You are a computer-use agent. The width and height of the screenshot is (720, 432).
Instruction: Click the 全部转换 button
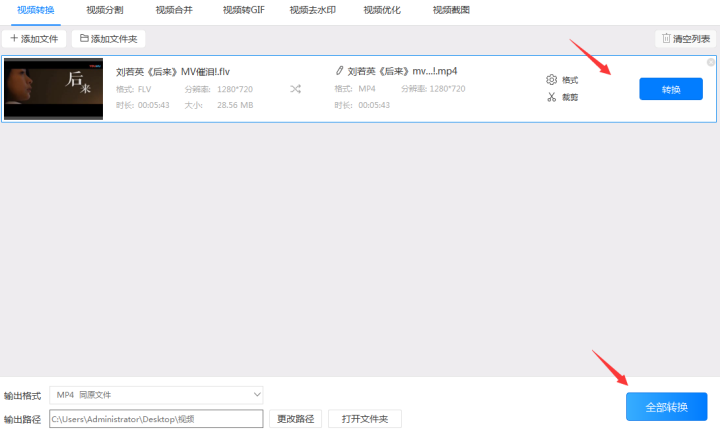click(667, 407)
